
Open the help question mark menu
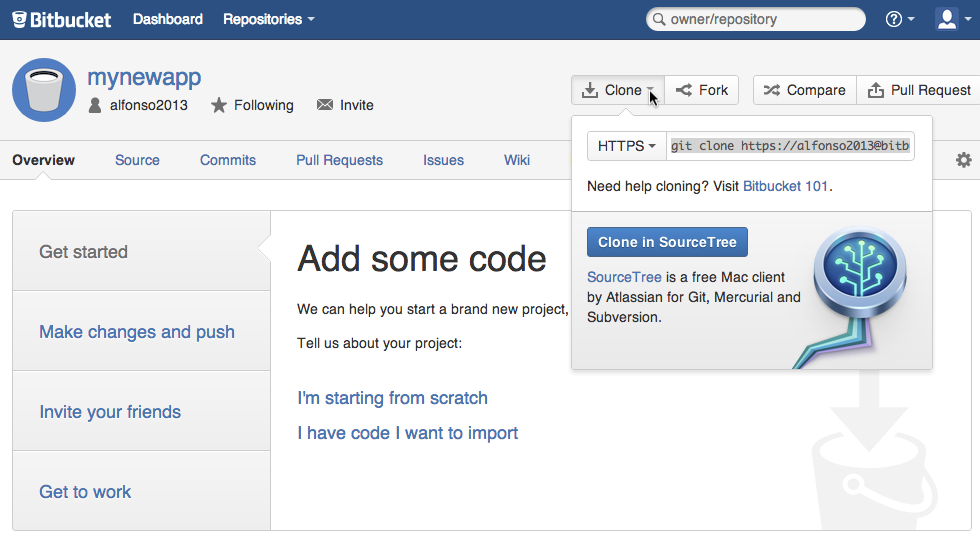[x=900, y=19]
